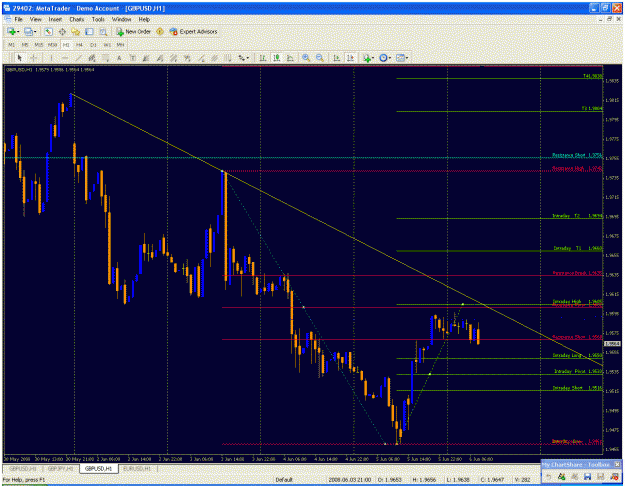Open the New Chart icon

coord(12,31)
